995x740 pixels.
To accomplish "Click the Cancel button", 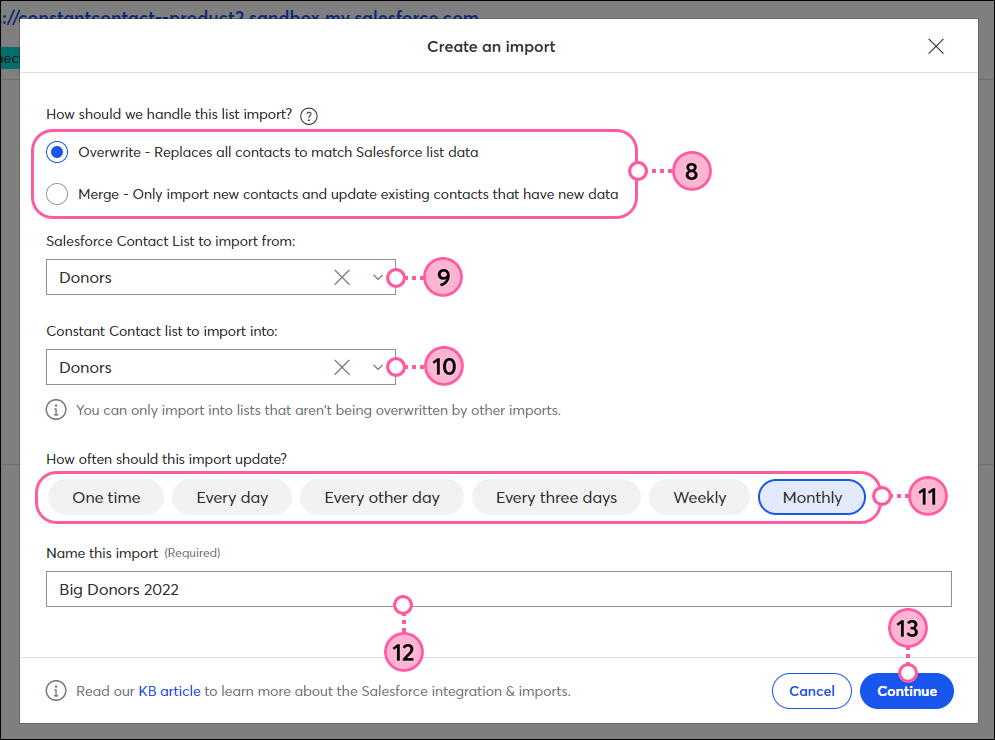I will click(x=812, y=691).
